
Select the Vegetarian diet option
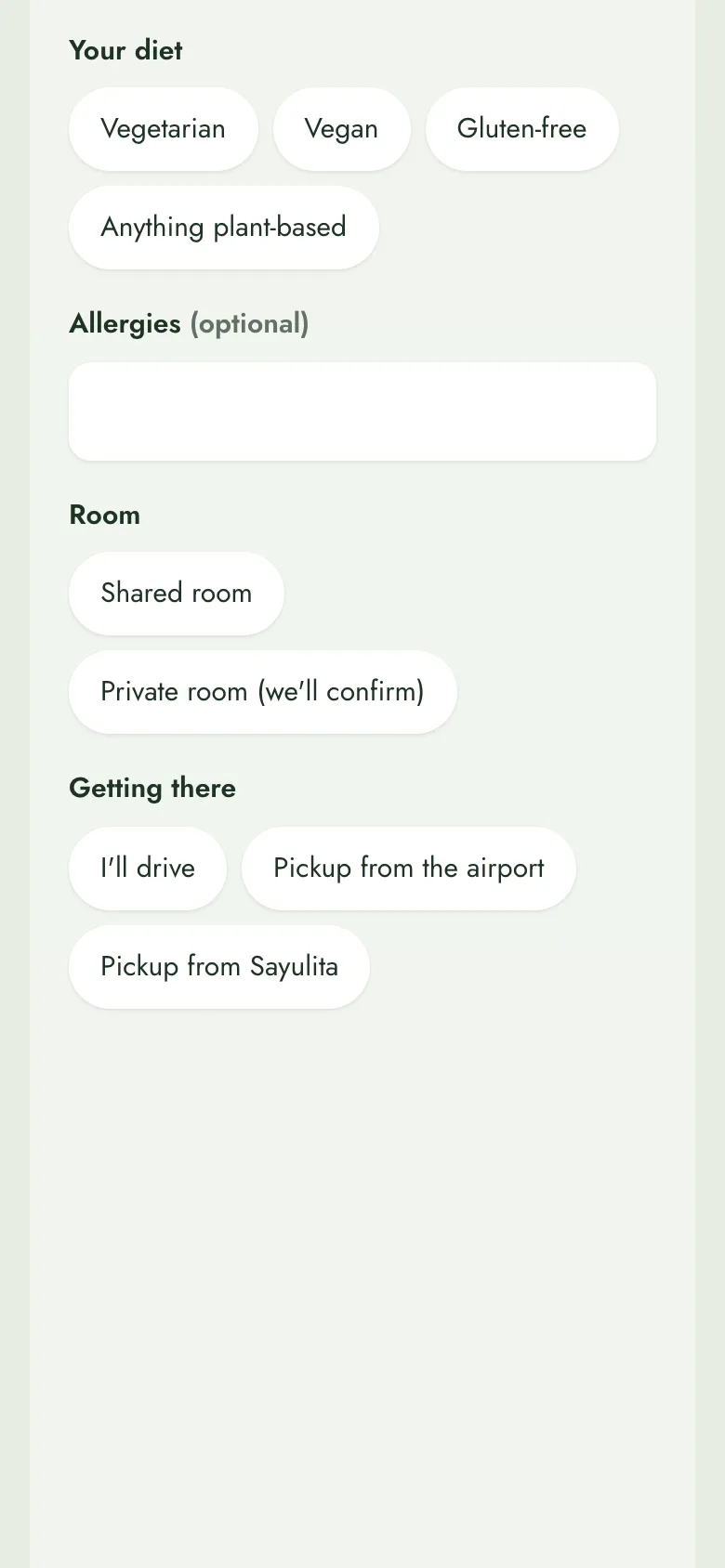coord(163,129)
